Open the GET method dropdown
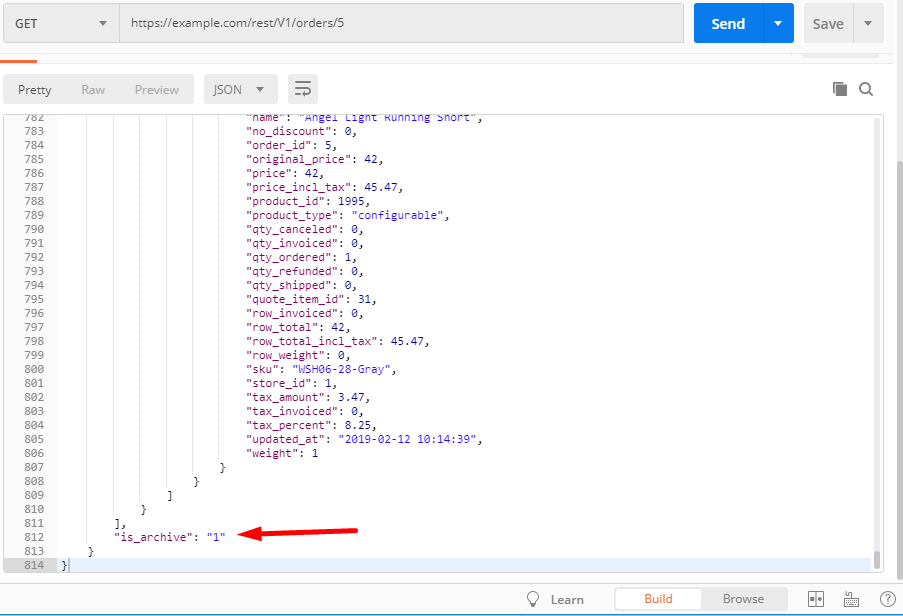The image size is (903, 616). [x=61, y=23]
